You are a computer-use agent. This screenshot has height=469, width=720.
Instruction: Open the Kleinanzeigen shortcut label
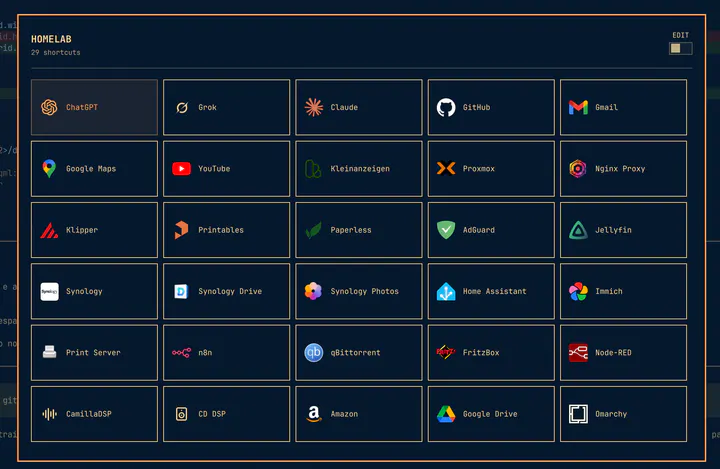click(360, 169)
